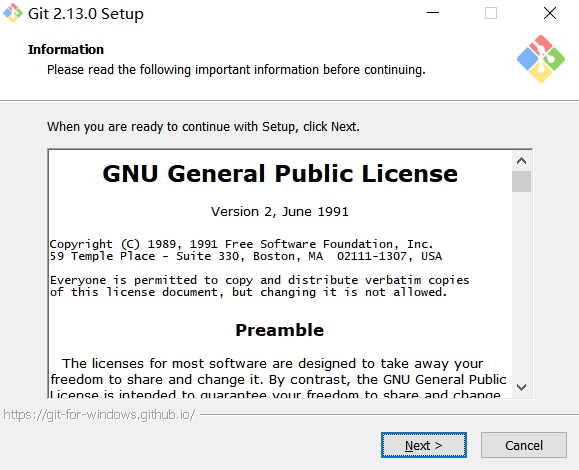Click the license scrollbar up arrow

pyautogui.click(x=521, y=161)
